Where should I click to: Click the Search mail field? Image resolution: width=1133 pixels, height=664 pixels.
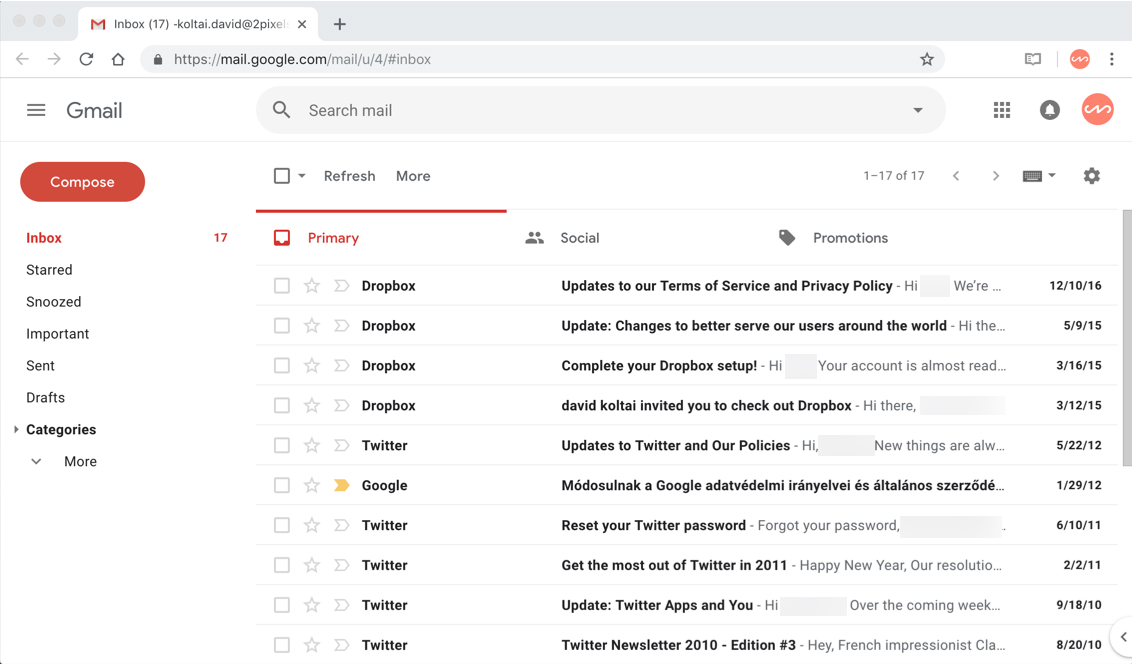coord(600,110)
